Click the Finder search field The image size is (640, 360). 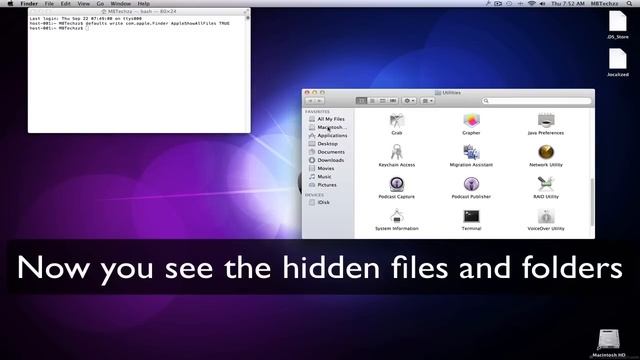[536, 101]
